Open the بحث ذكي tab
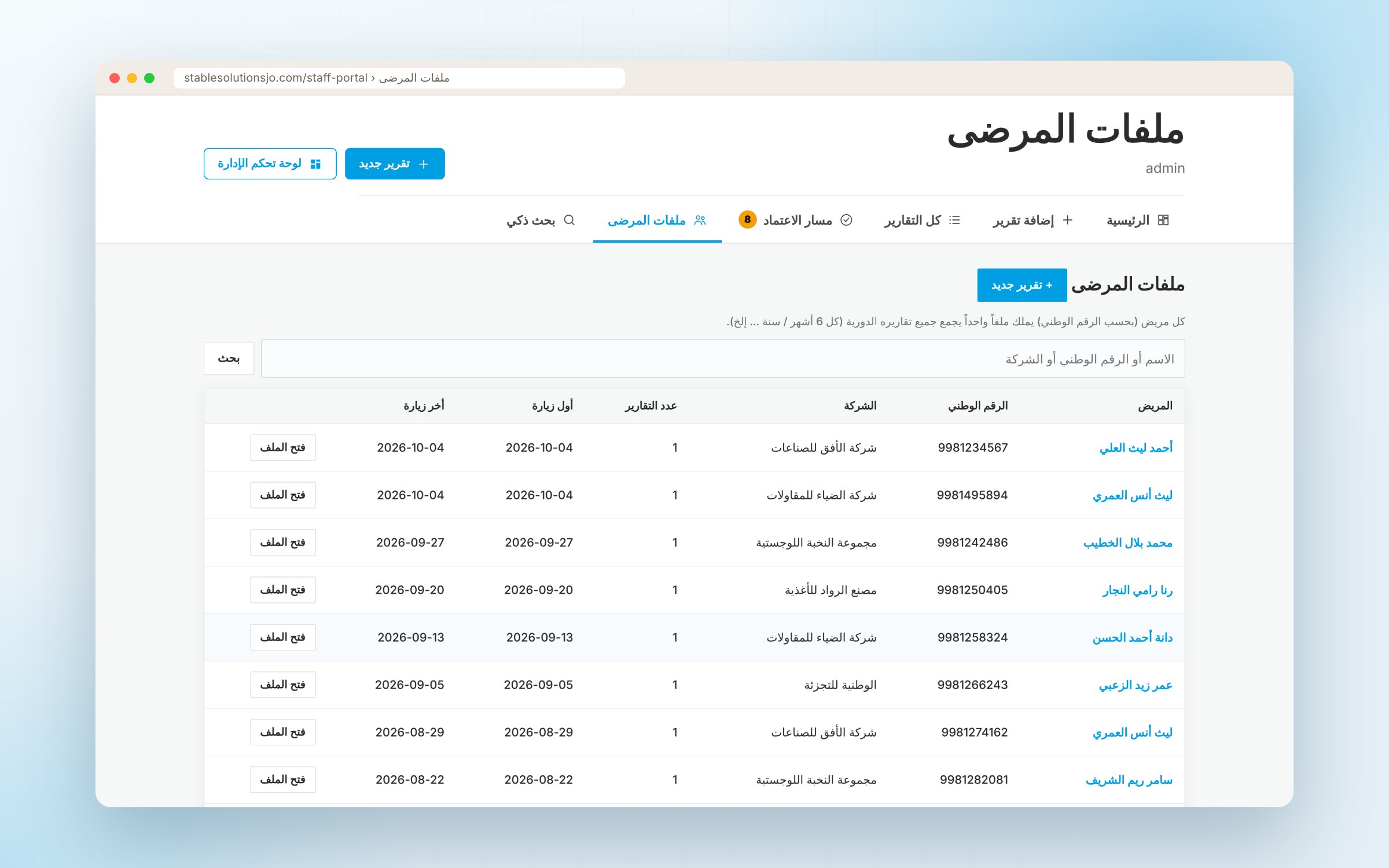1389x868 pixels. [541, 220]
